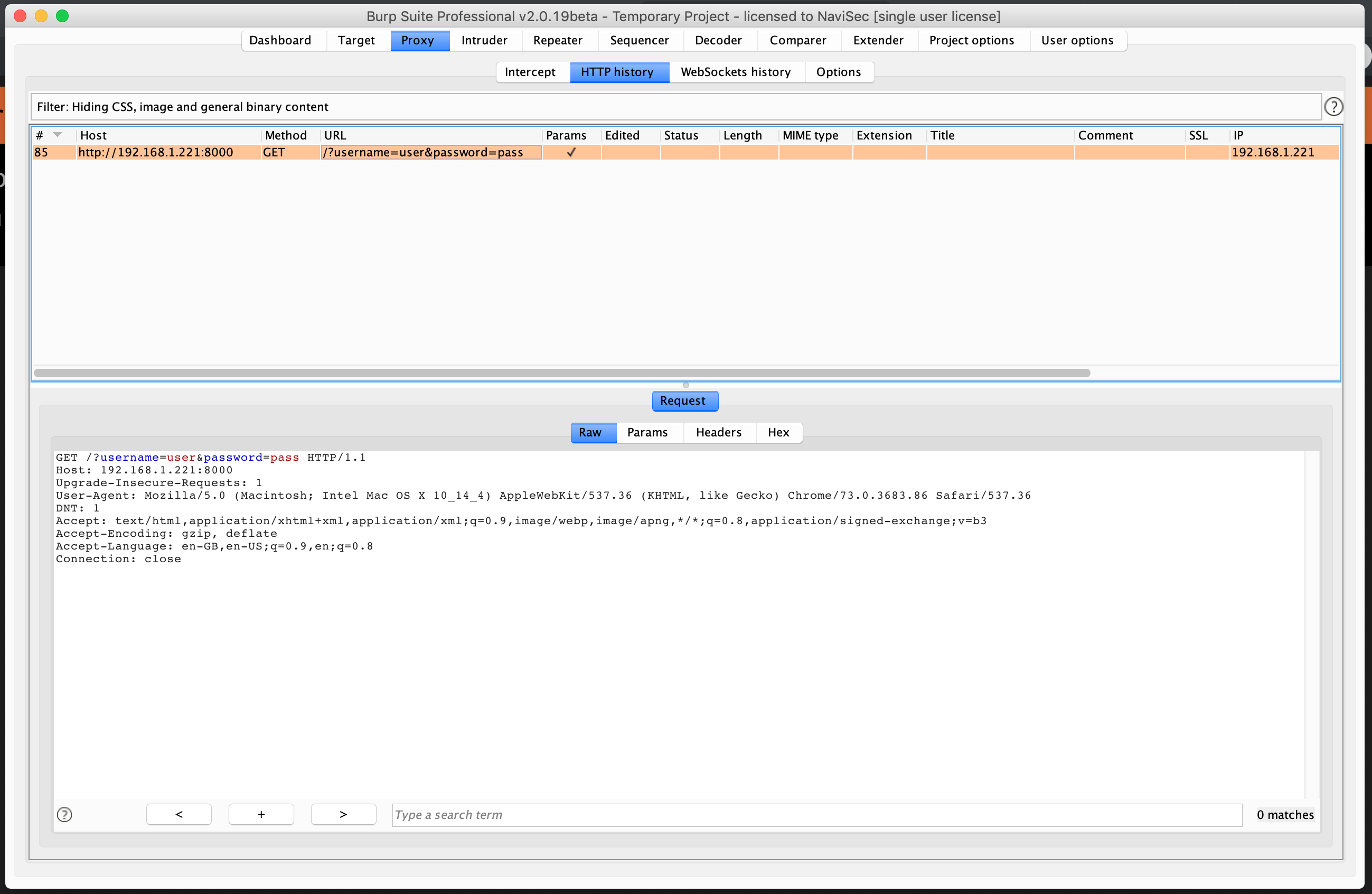Image resolution: width=1372 pixels, height=894 pixels.
Task: Click the # column sort arrow
Action: click(x=58, y=135)
